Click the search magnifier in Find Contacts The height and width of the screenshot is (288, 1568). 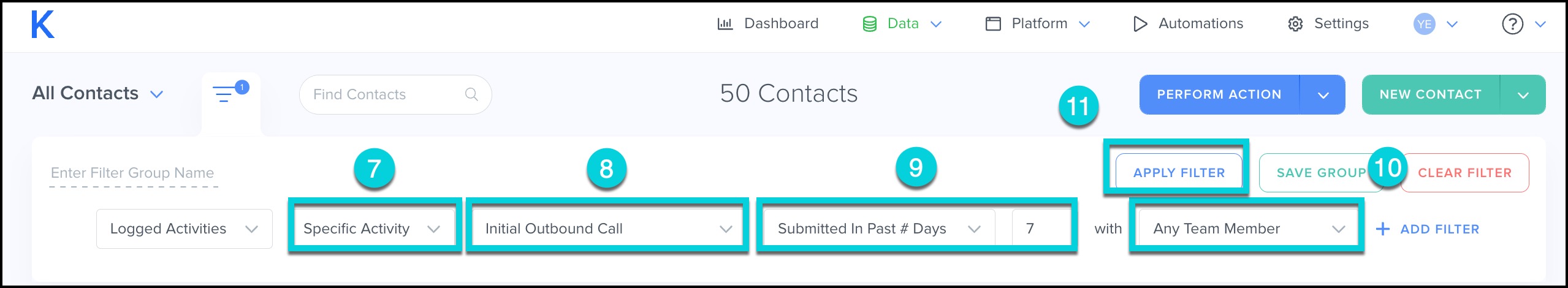coord(471,94)
